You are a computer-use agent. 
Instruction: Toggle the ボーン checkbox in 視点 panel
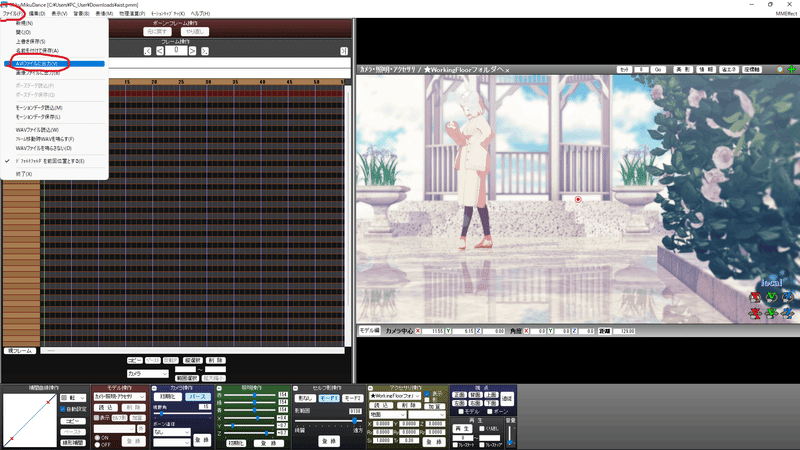click(x=490, y=412)
